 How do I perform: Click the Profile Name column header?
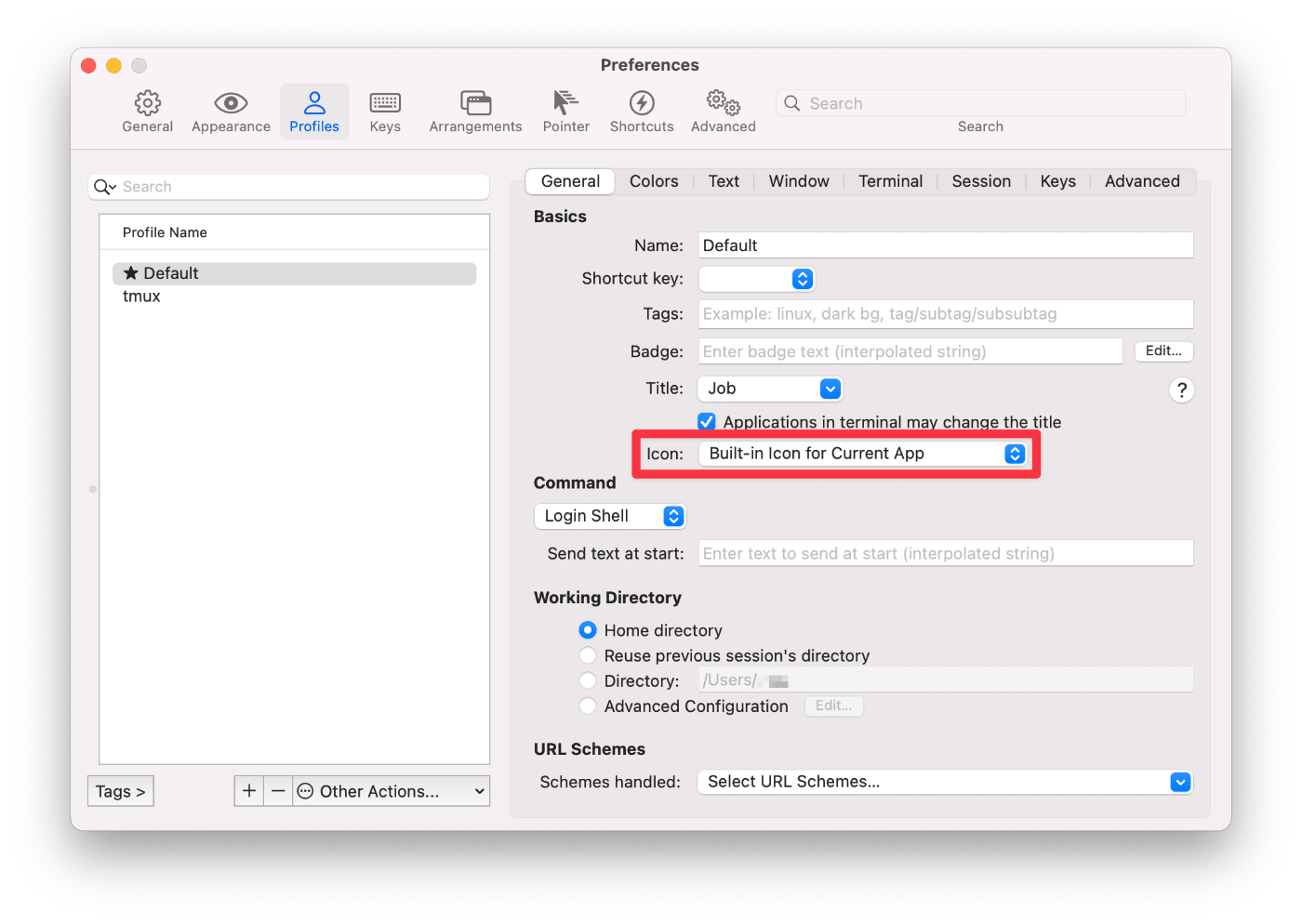click(294, 232)
